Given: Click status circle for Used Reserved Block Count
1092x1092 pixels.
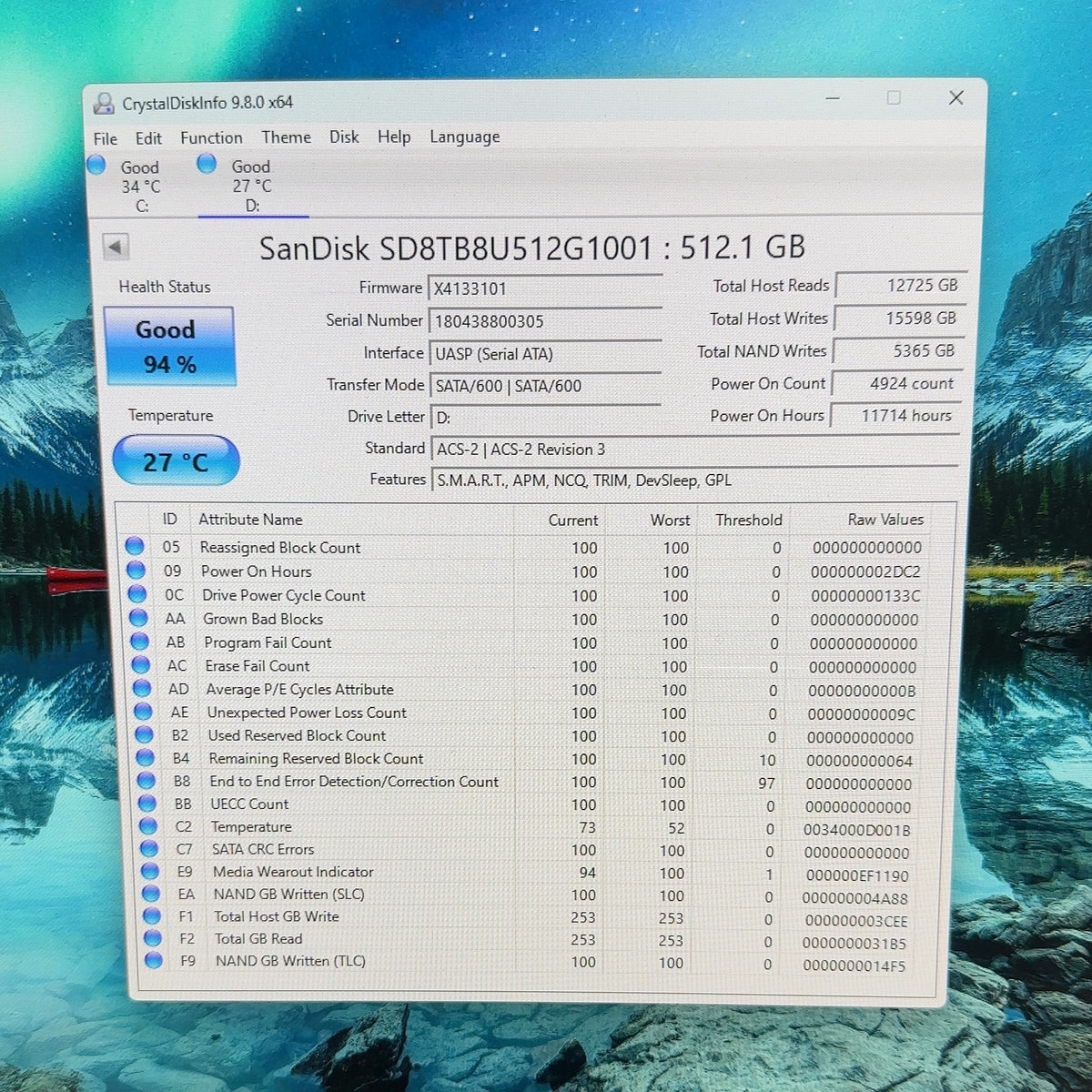Looking at the screenshot, I should [144, 734].
